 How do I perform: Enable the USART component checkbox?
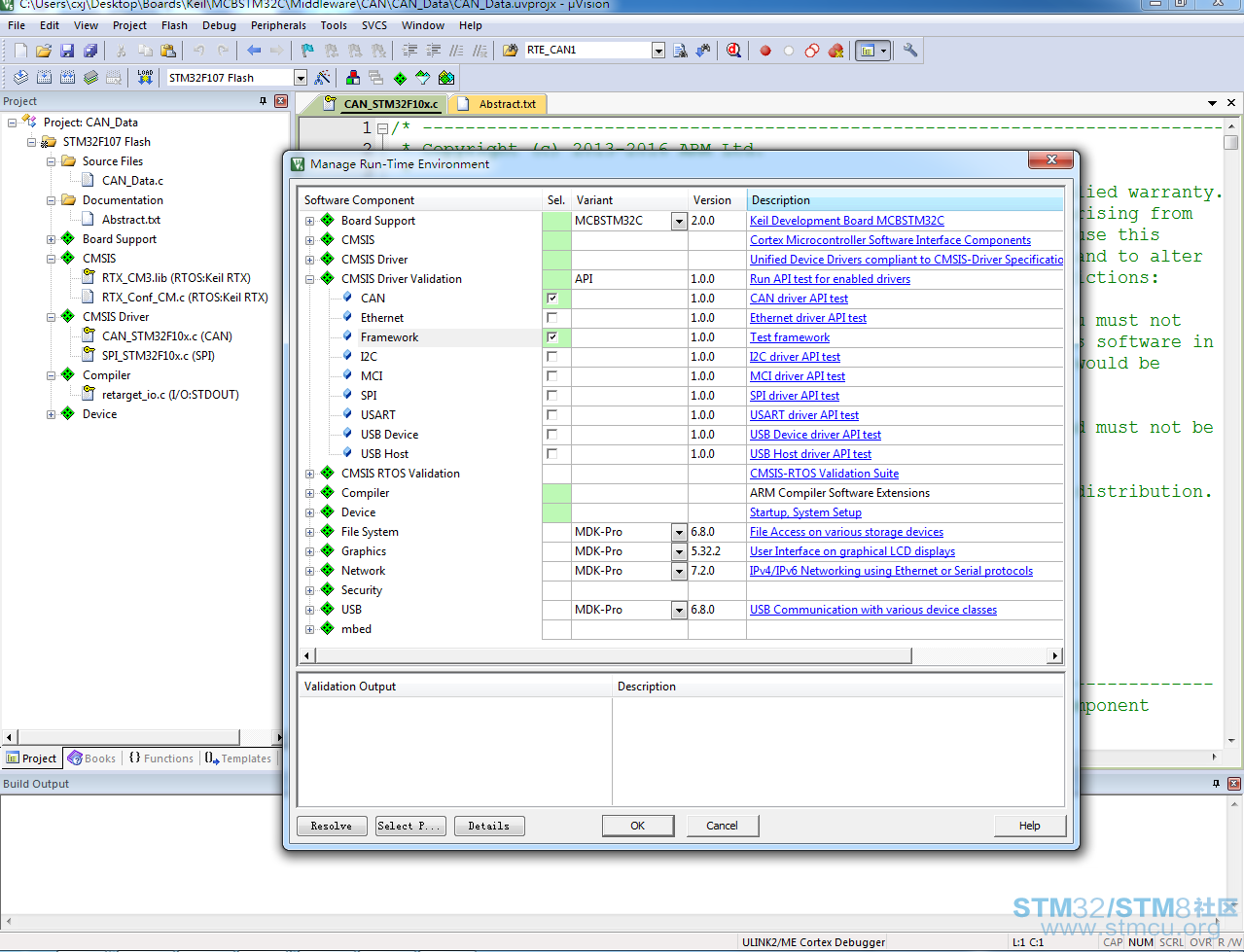pos(552,415)
